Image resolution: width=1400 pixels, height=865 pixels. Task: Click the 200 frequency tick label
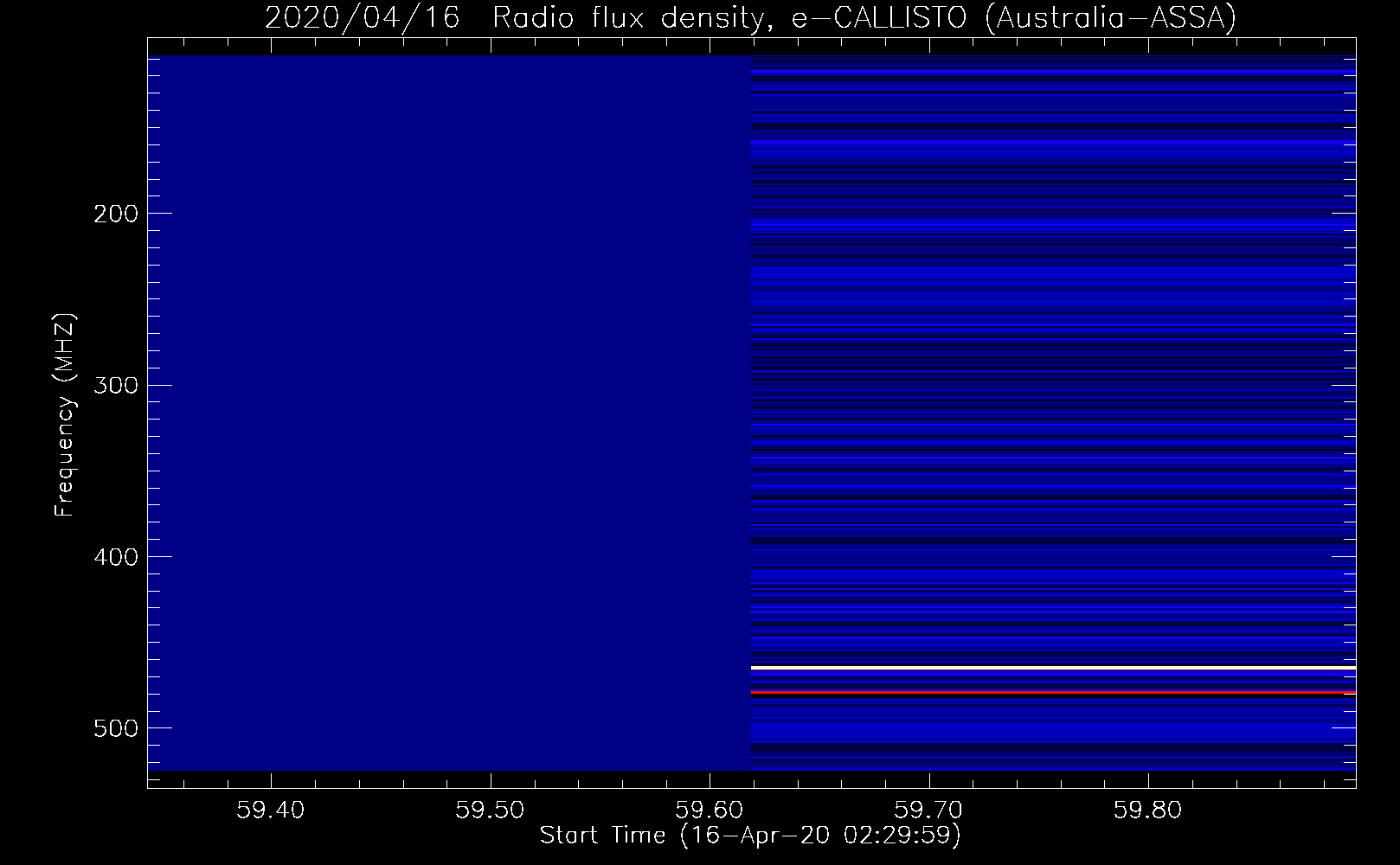(115, 214)
